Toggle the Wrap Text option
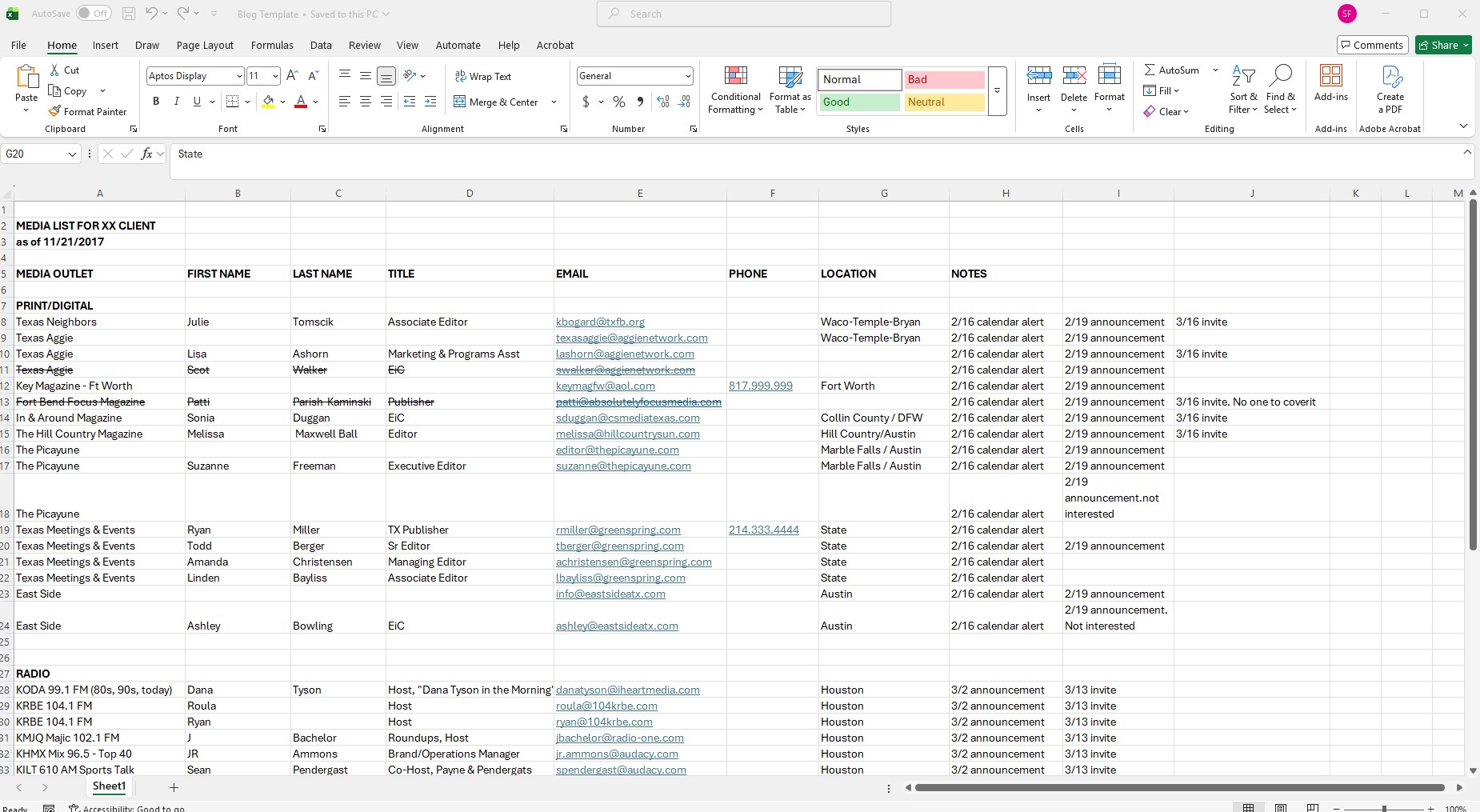1480x812 pixels. click(x=483, y=77)
